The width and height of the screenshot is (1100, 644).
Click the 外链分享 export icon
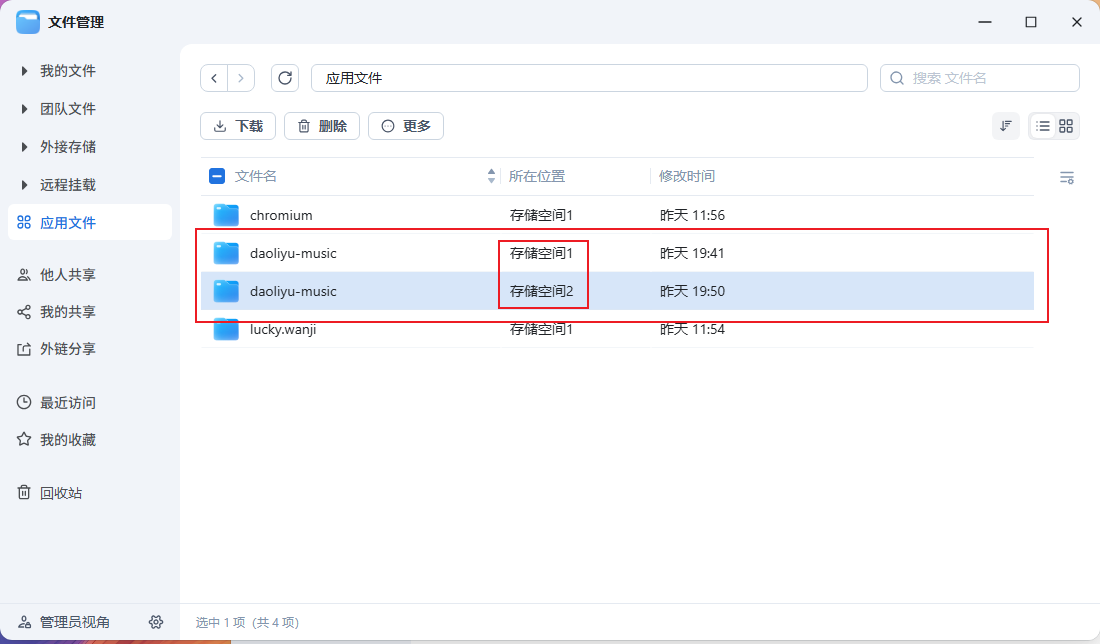coord(24,349)
